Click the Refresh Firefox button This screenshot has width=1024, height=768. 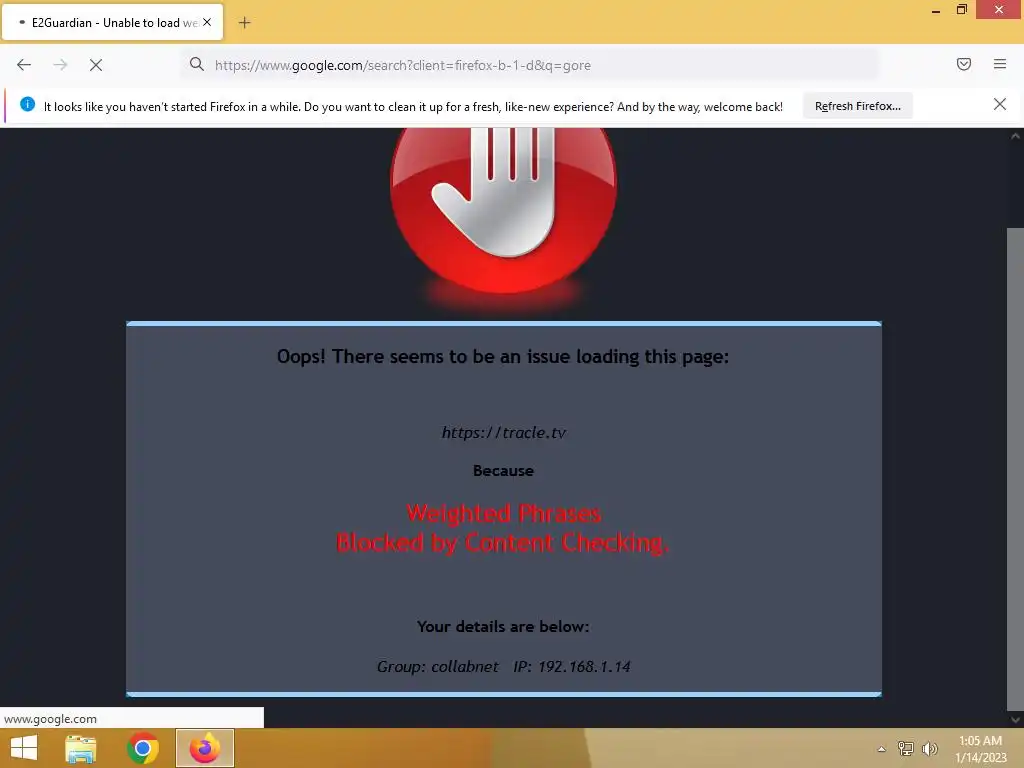point(857,106)
